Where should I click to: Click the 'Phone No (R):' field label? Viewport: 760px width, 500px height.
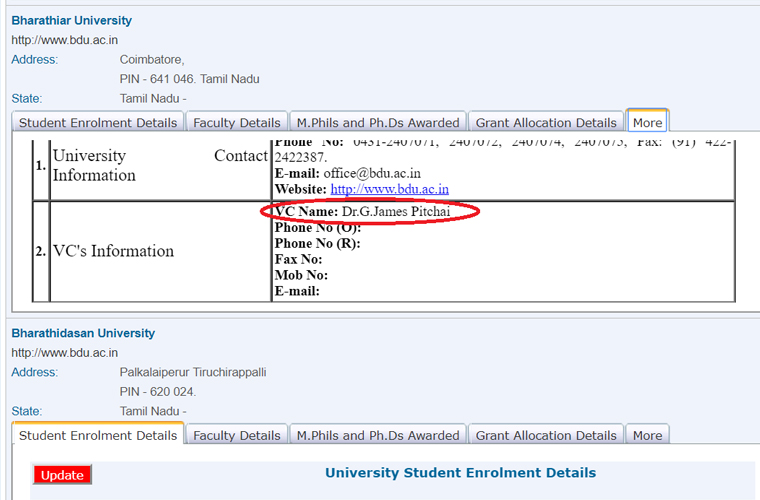317,243
